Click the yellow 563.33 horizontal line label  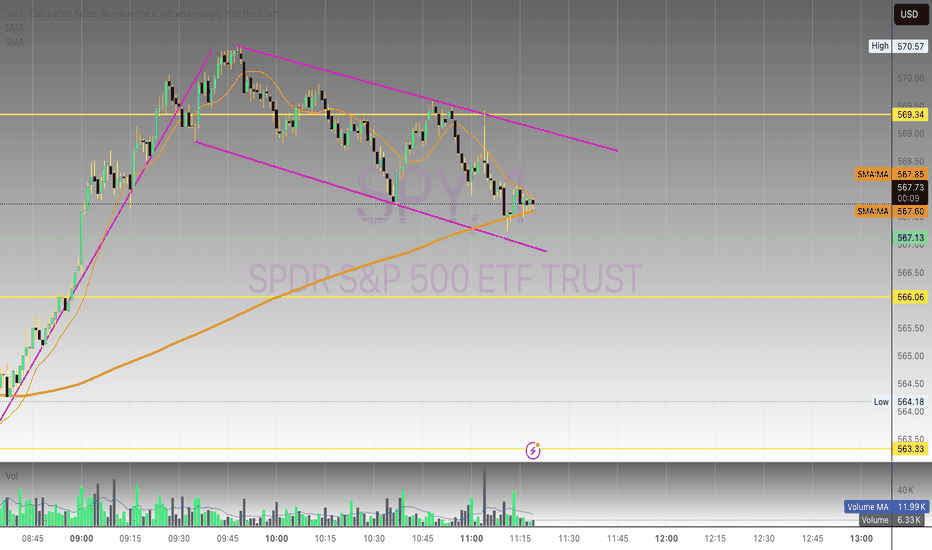click(x=910, y=448)
